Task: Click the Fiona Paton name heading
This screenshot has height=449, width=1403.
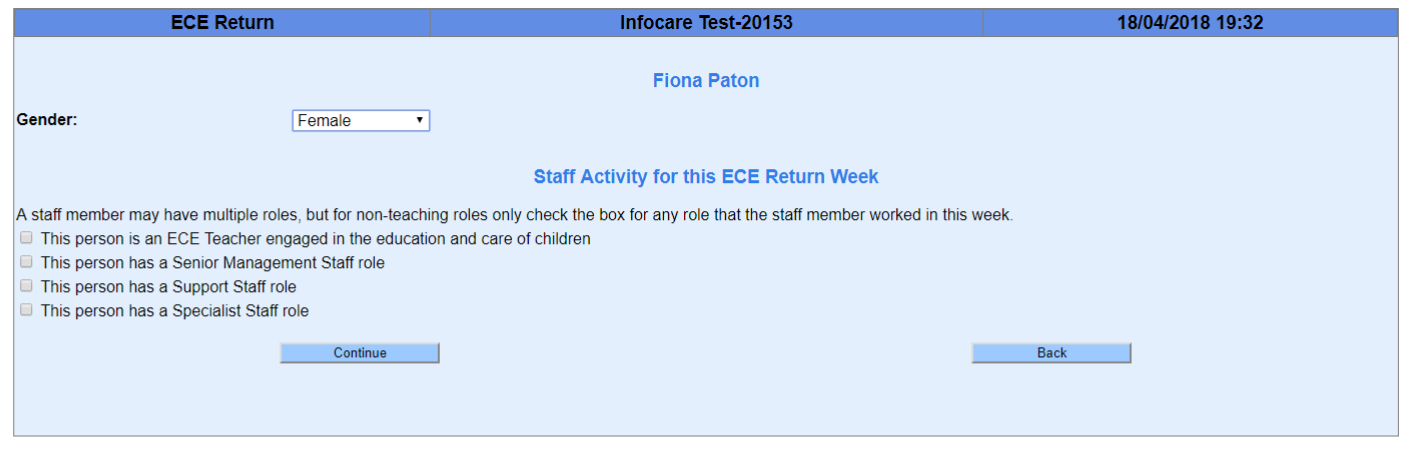Action: point(706,81)
